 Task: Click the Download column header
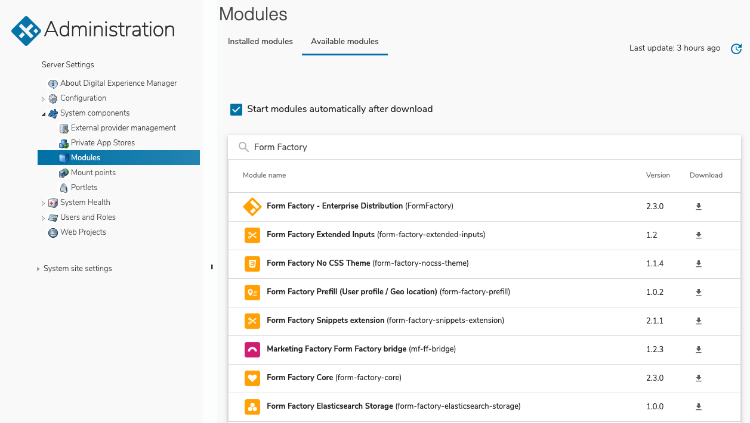tap(706, 176)
